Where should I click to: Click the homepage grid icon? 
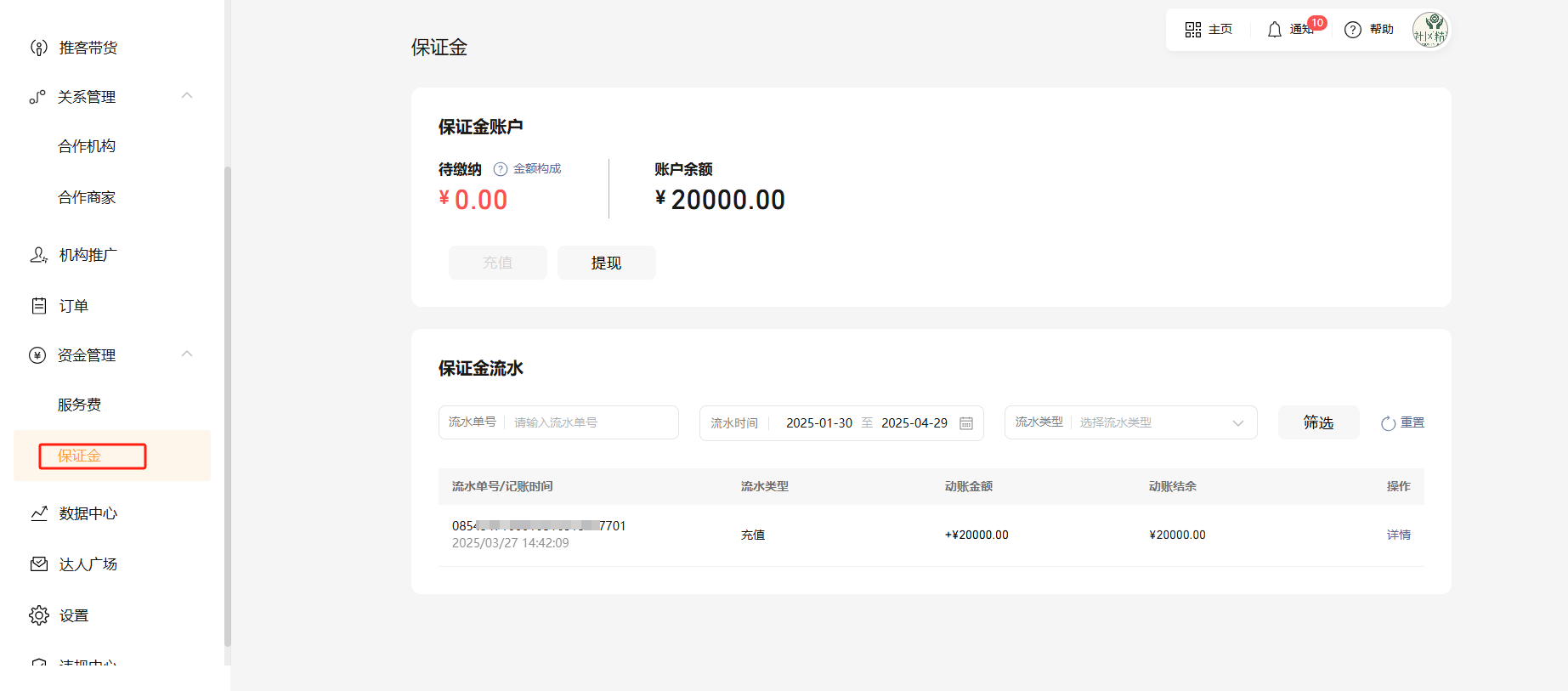[x=1192, y=30]
